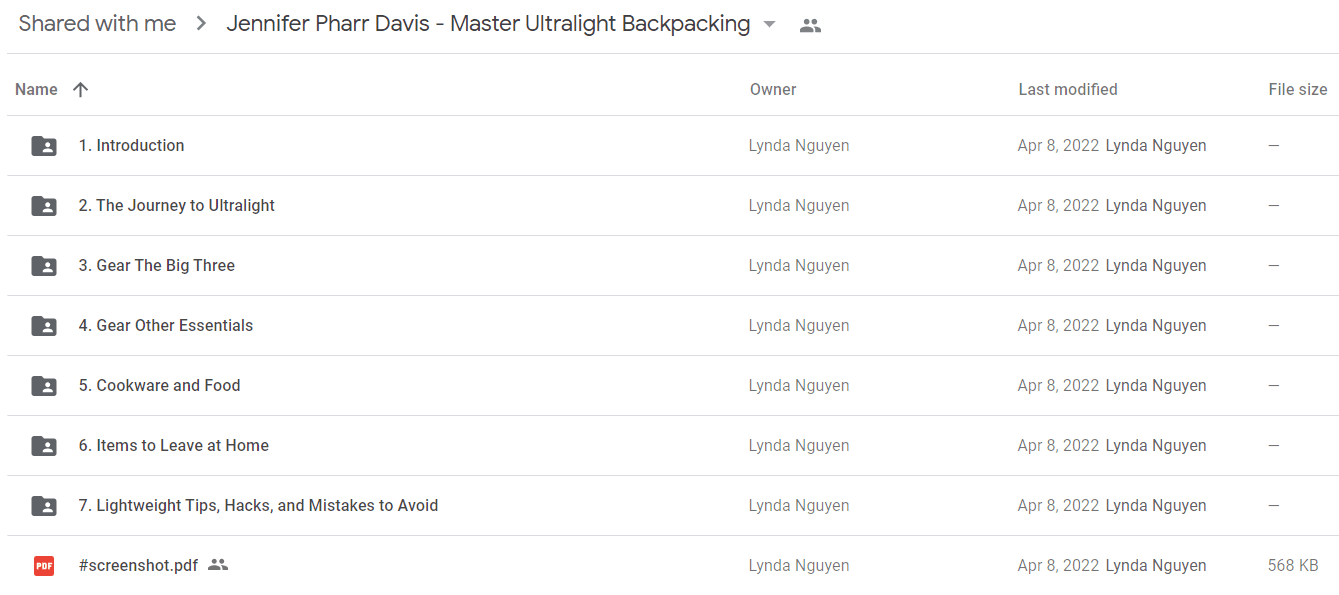This screenshot has height=595, width=1339.
Task: Click the breadcrumb chevron after Shared with me
Action: [x=202, y=24]
